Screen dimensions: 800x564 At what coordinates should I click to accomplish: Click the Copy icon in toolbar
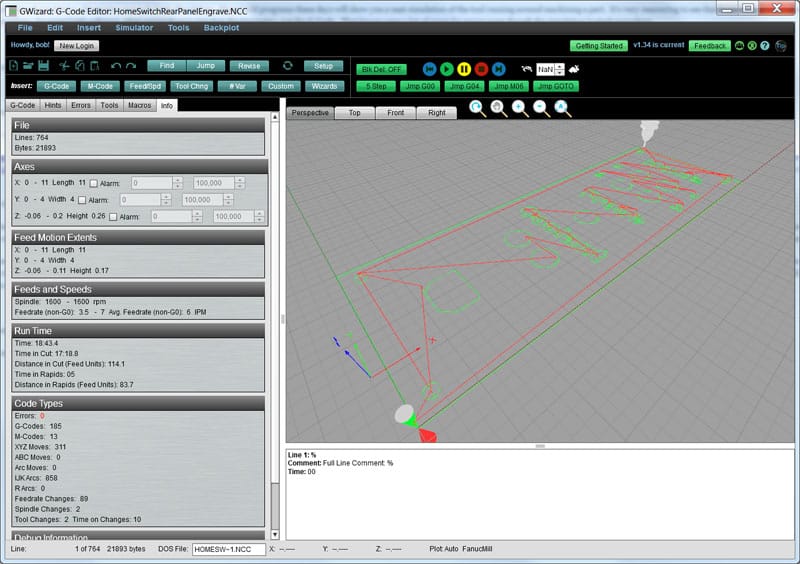80,65
